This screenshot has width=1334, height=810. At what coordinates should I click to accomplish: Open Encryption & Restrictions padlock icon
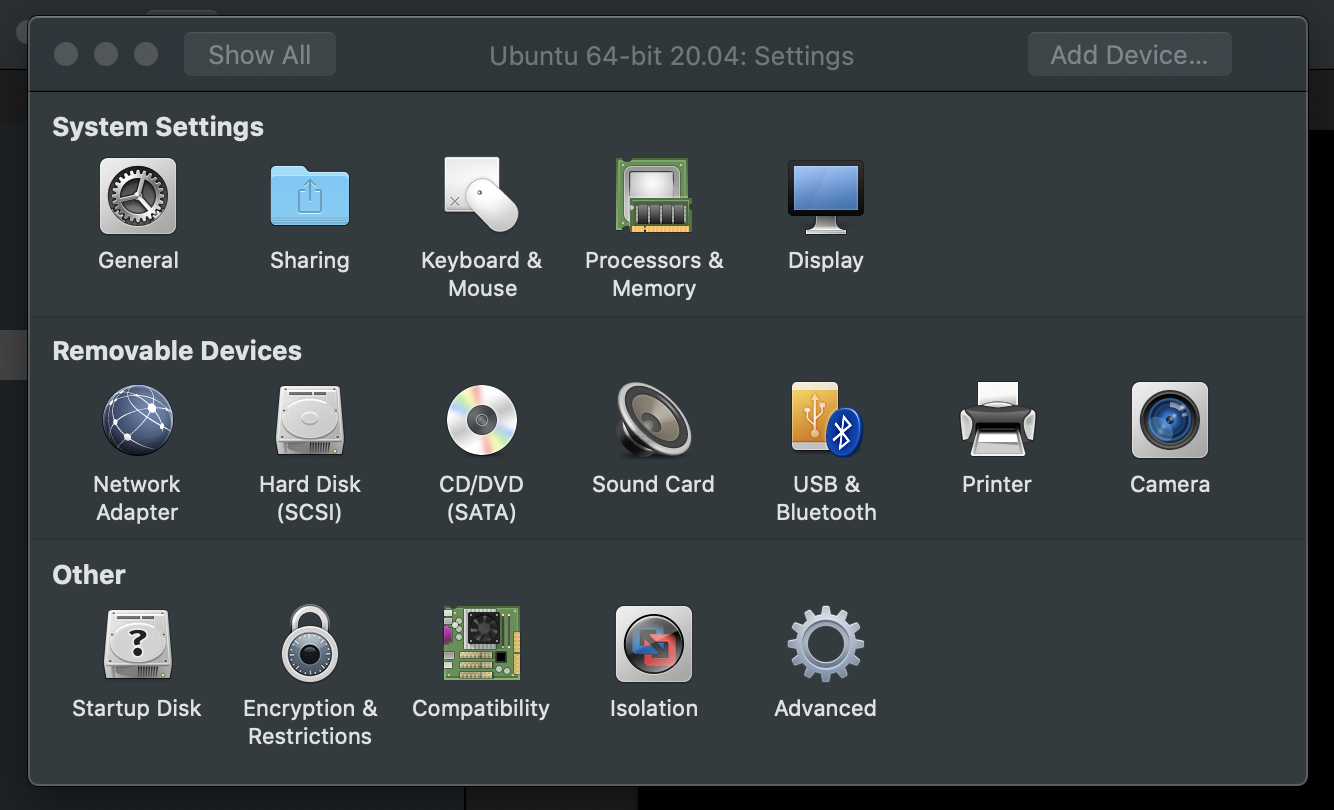pyautogui.click(x=310, y=644)
